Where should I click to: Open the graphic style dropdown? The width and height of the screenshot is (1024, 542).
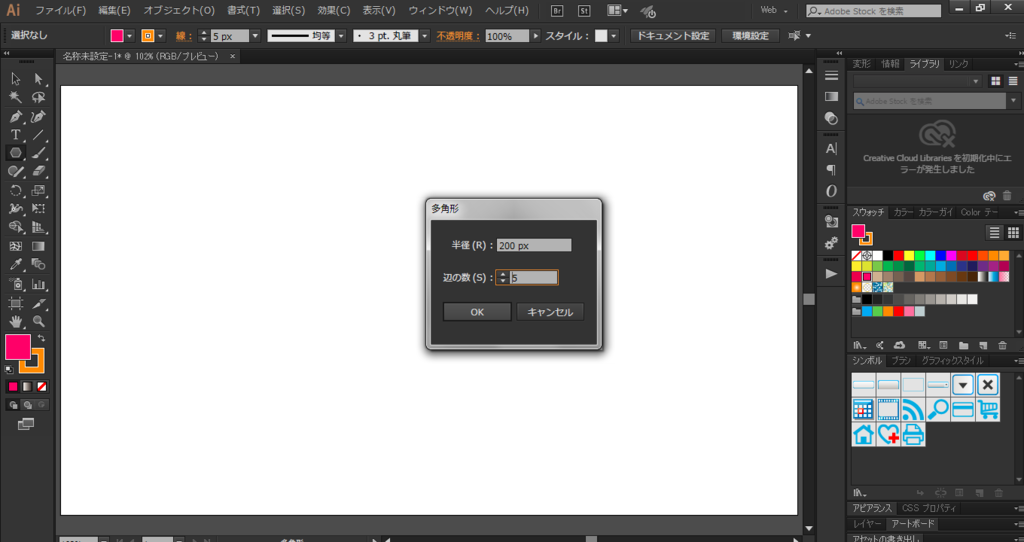pyautogui.click(x=614, y=36)
